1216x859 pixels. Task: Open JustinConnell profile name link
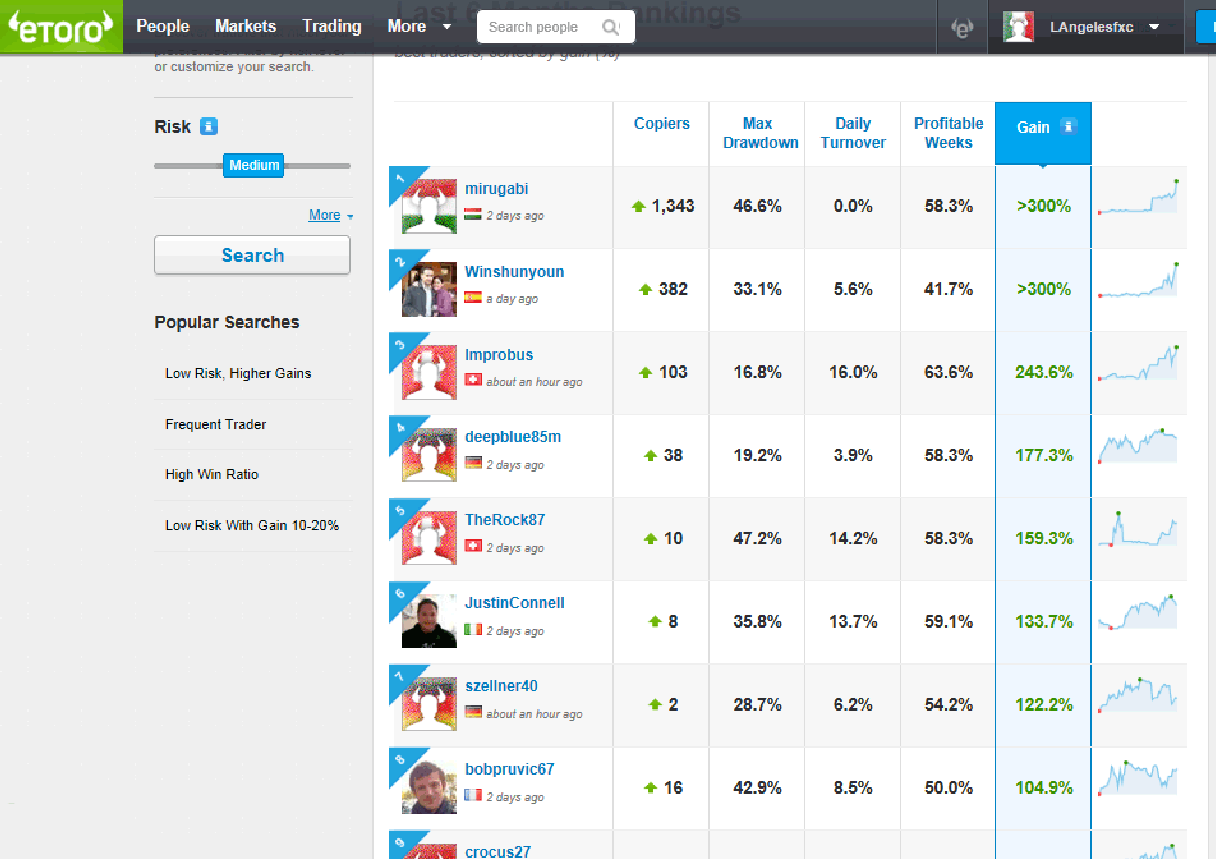(515, 603)
